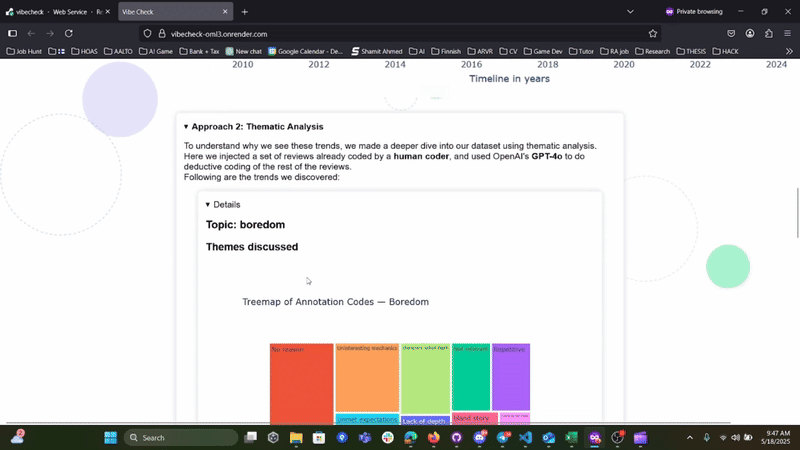Collapse the Details disclosure triangle
The height and width of the screenshot is (450, 800).
point(208,204)
